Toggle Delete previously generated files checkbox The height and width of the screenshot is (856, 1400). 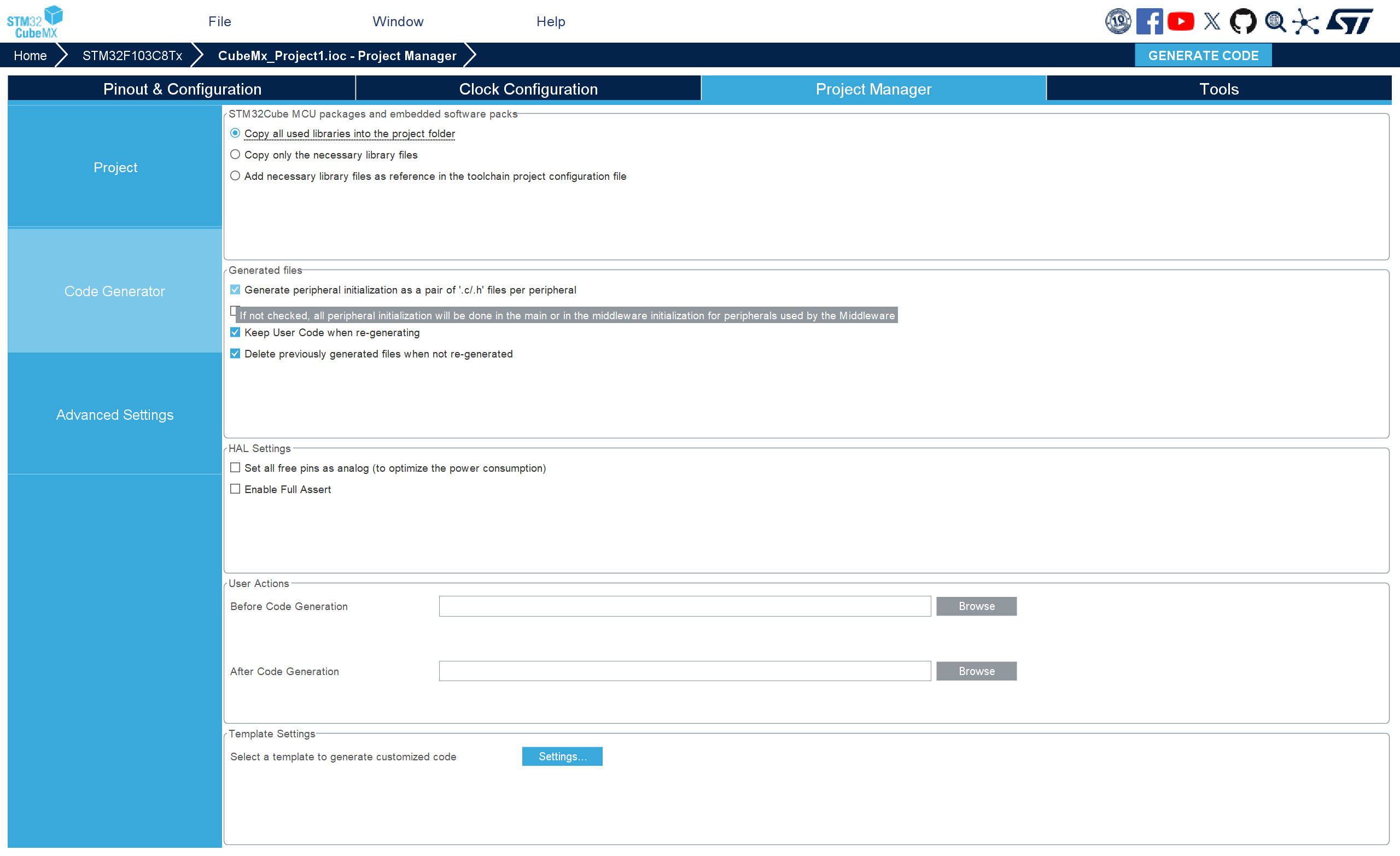235,354
